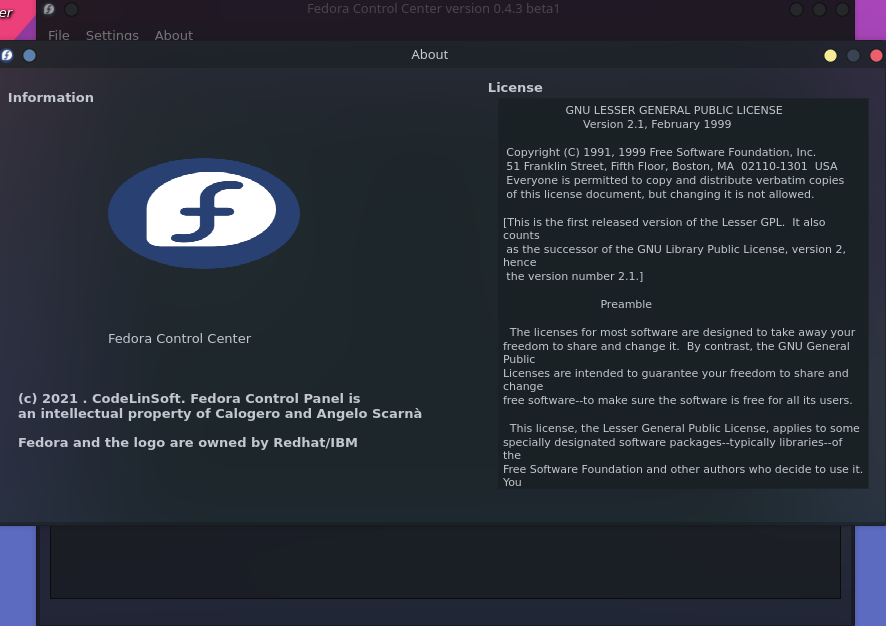Click the main window title 'Fedora Control Center version 0.4.3 beta1'
The width and height of the screenshot is (886, 626).
(433, 8)
